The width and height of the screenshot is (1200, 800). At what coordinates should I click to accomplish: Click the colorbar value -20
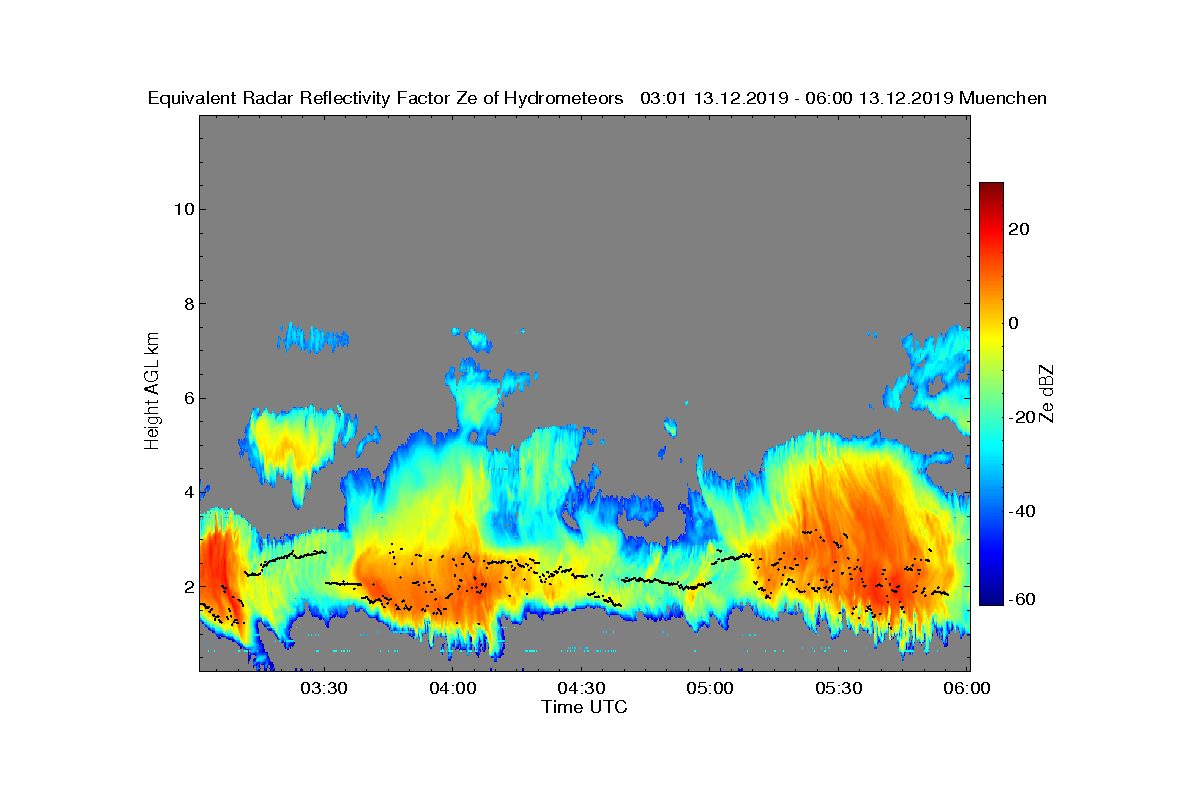coord(1023,417)
